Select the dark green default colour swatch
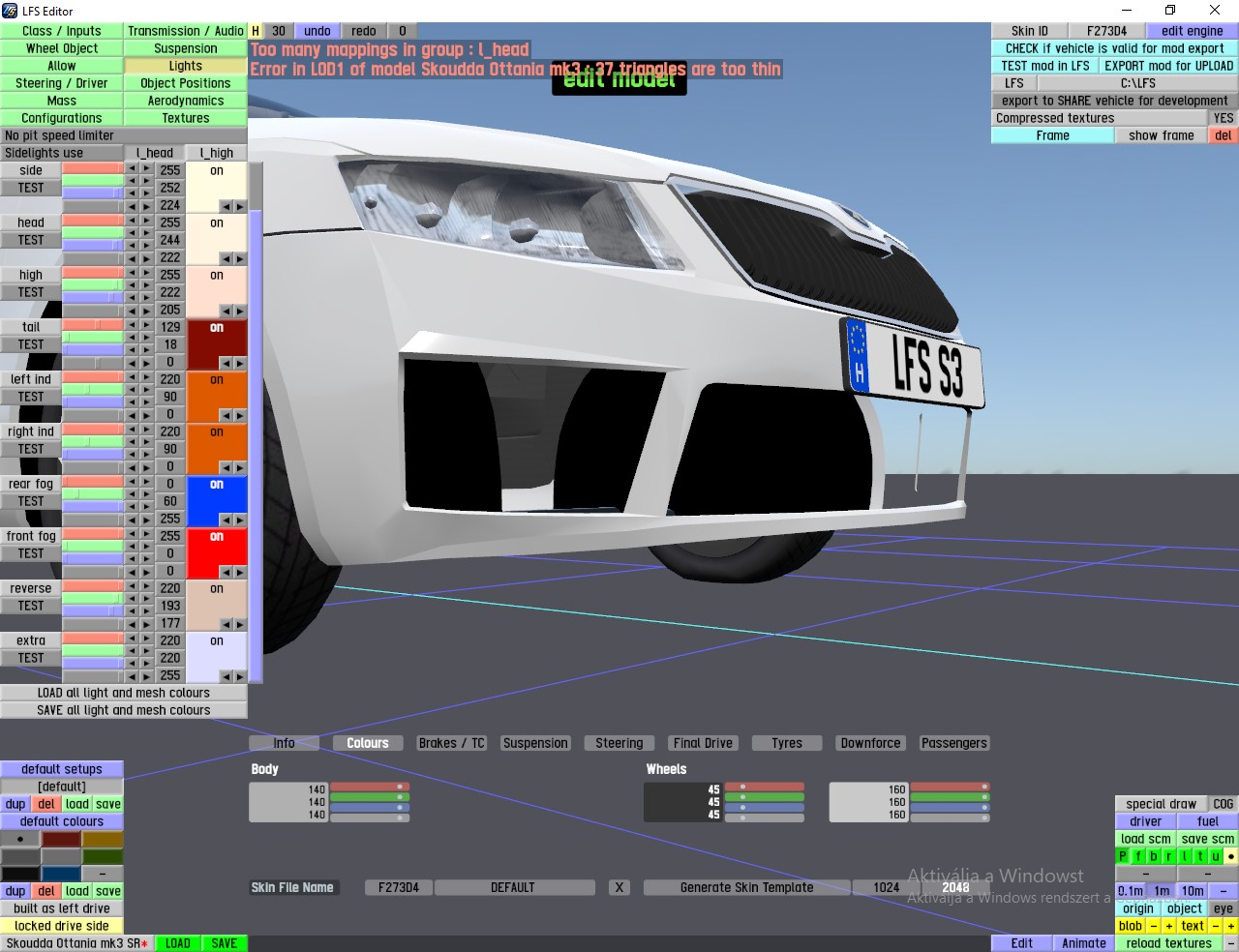This screenshot has width=1239, height=952. 103,856
